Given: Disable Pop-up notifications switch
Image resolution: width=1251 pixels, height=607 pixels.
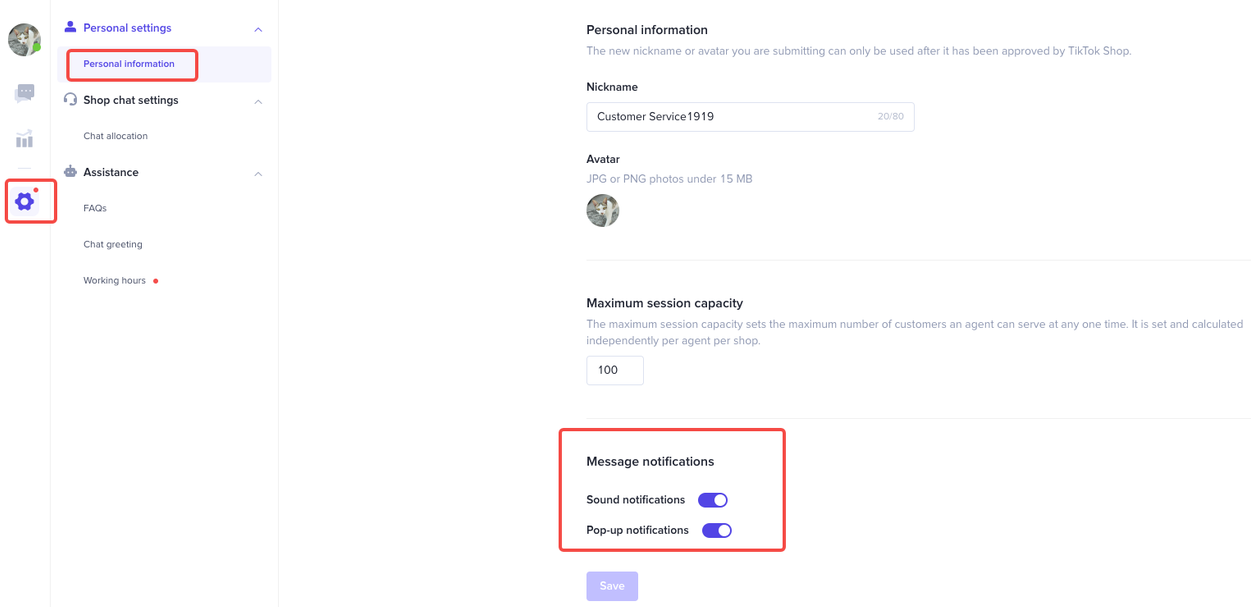Looking at the screenshot, I should pos(716,530).
